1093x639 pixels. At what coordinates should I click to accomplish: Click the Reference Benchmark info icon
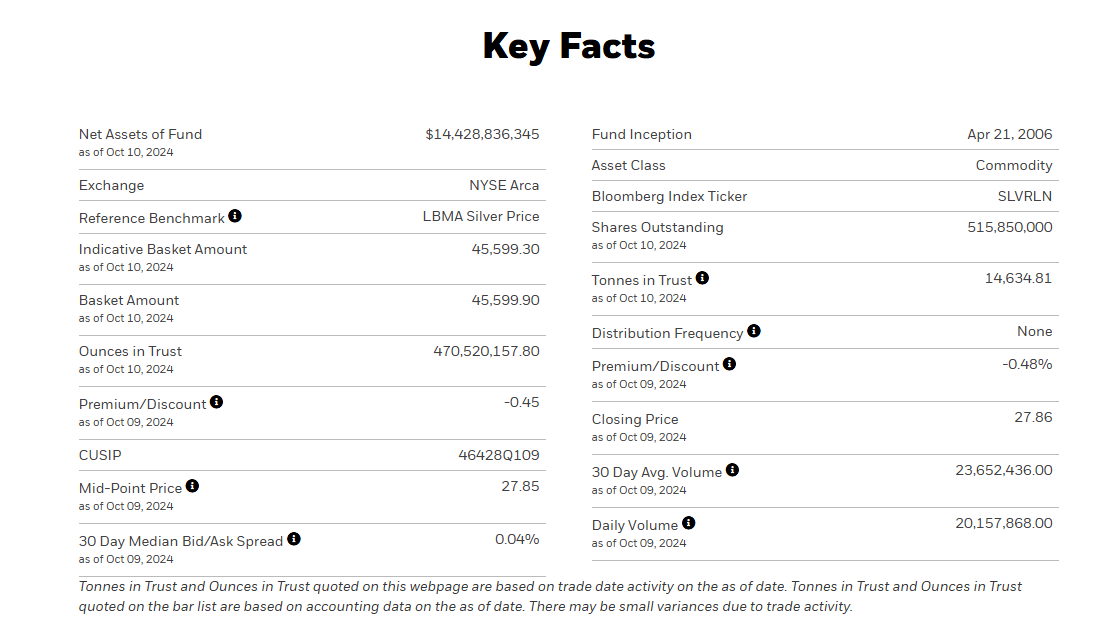click(x=235, y=216)
